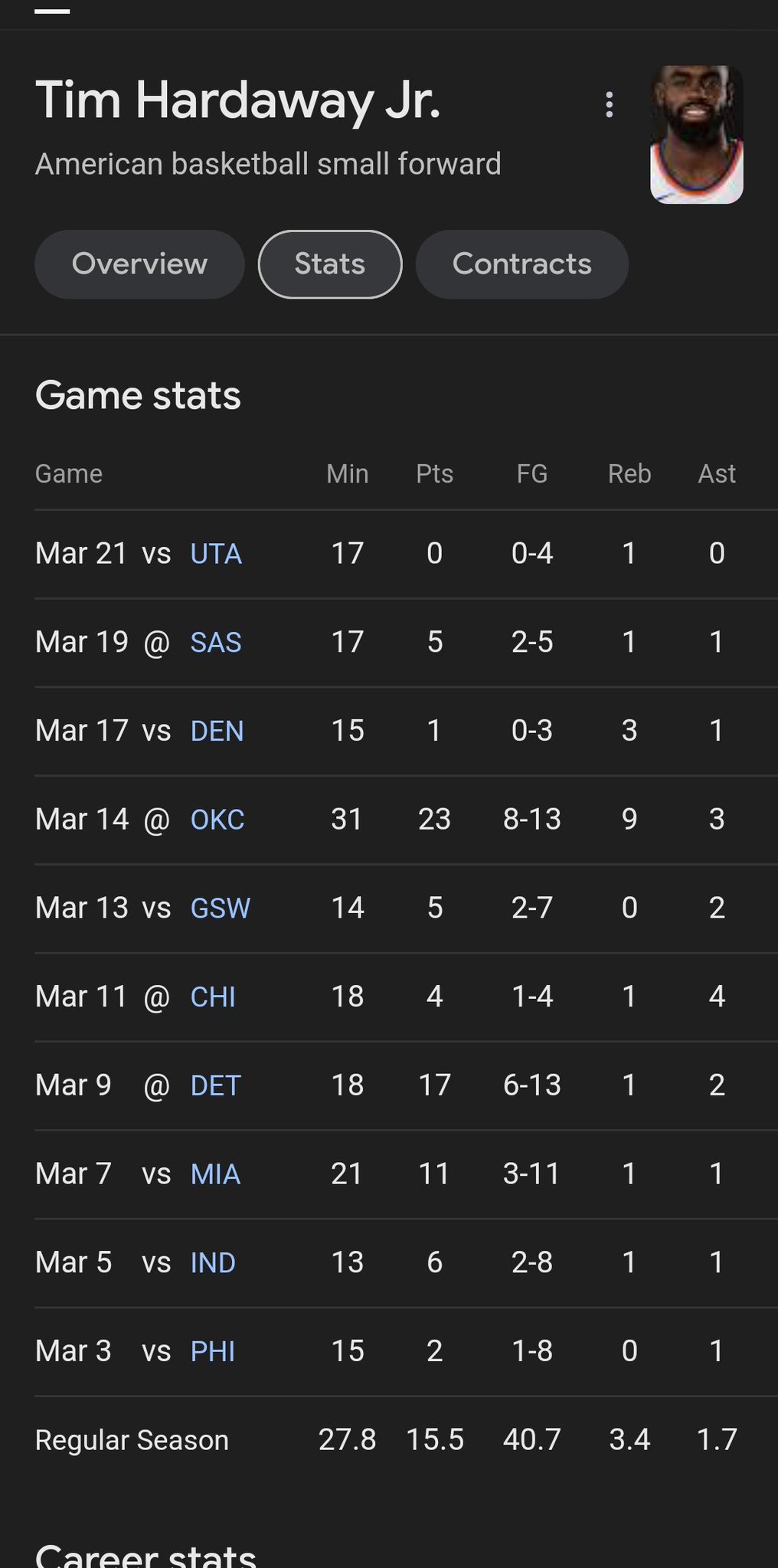Tap the Mar 14 game row date

pos(82,820)
